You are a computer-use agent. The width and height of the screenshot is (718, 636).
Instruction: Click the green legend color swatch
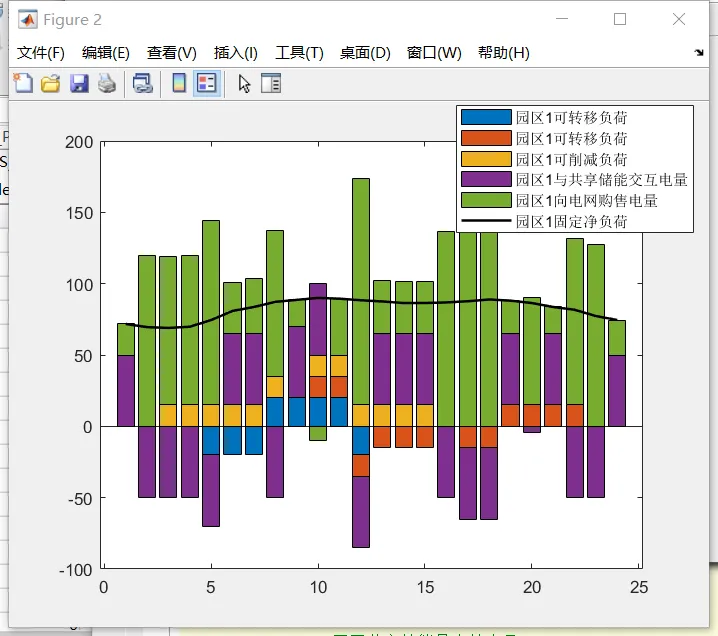click(486, 200)
